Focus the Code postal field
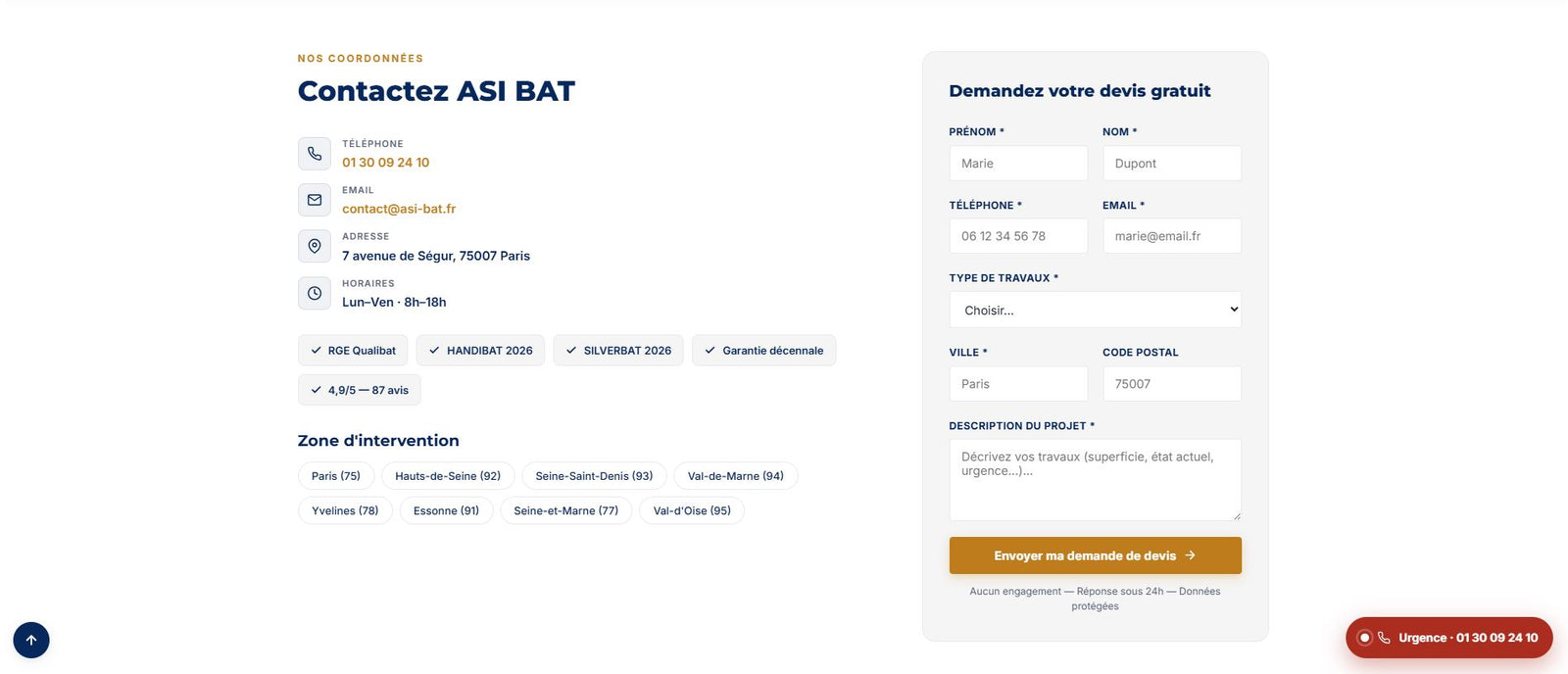Viewport: 1568px width, 674px height. [1172, 384]
